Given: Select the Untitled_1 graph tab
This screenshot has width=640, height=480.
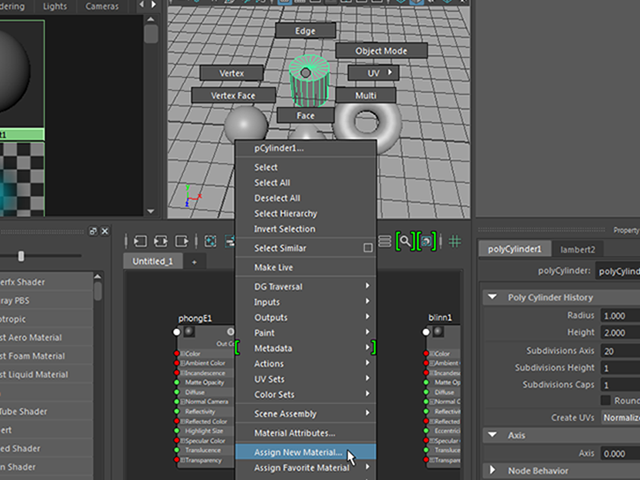Looking at the screenshot, I should click(x=153, y=261).
